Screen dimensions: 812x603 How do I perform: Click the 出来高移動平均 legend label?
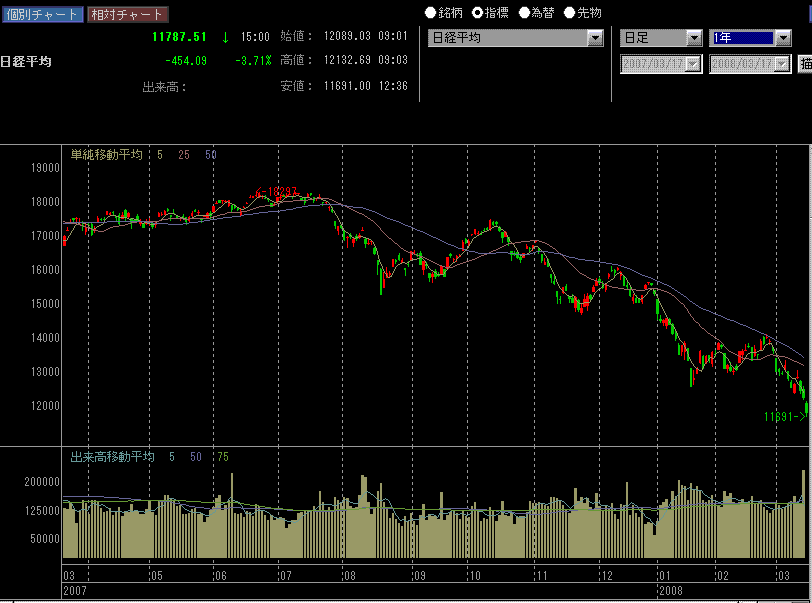[112, 457]
